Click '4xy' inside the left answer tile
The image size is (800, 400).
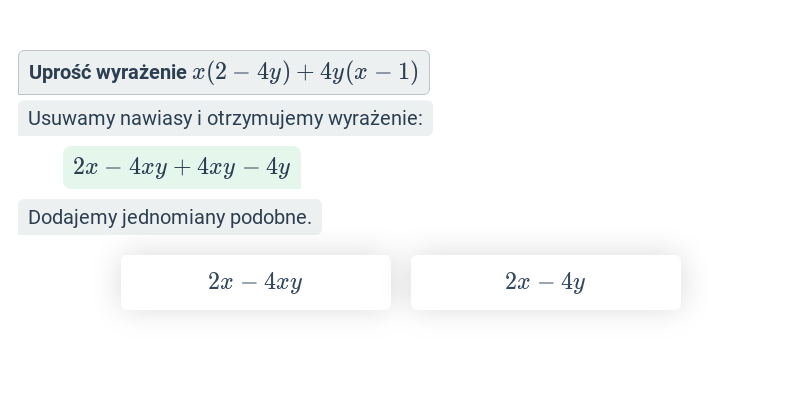[283, 282]
